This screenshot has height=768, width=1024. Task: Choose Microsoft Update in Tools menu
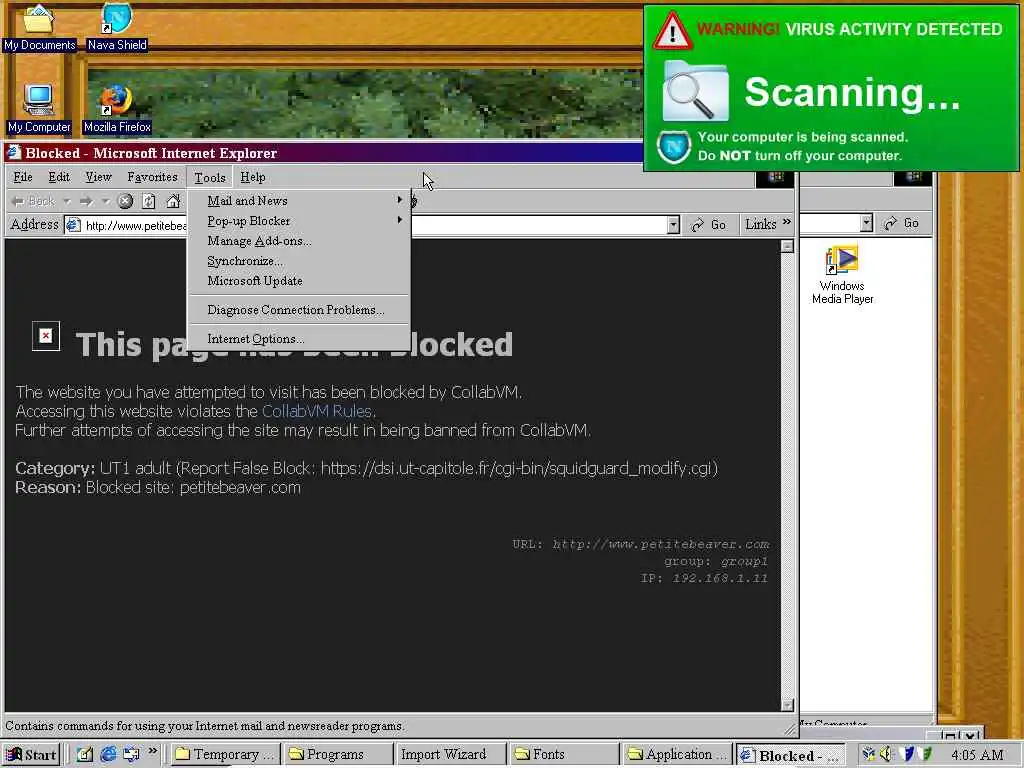298,281
